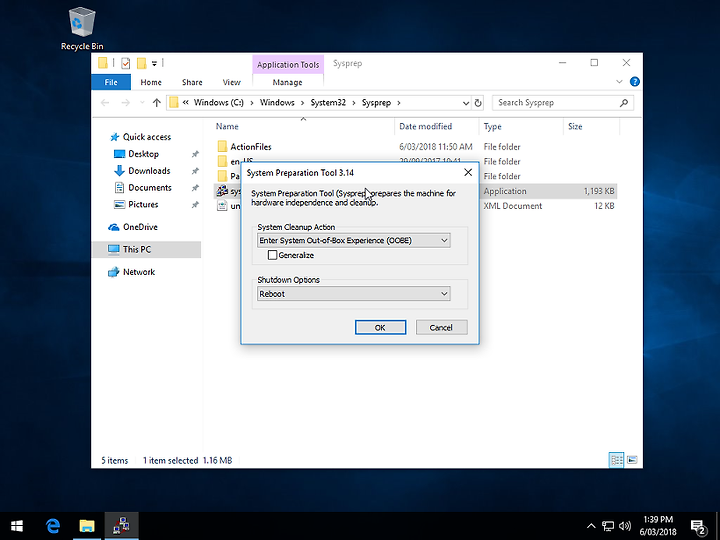This screenshot has height=540, width=720.
Task: Open the taskbar clock showing 1:39 PM
Action: (x=658, y=526)
